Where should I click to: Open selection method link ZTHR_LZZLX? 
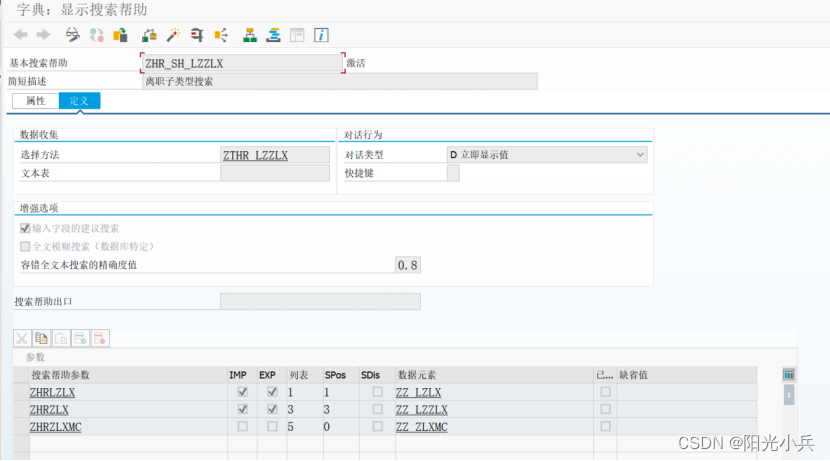[255, 155]
